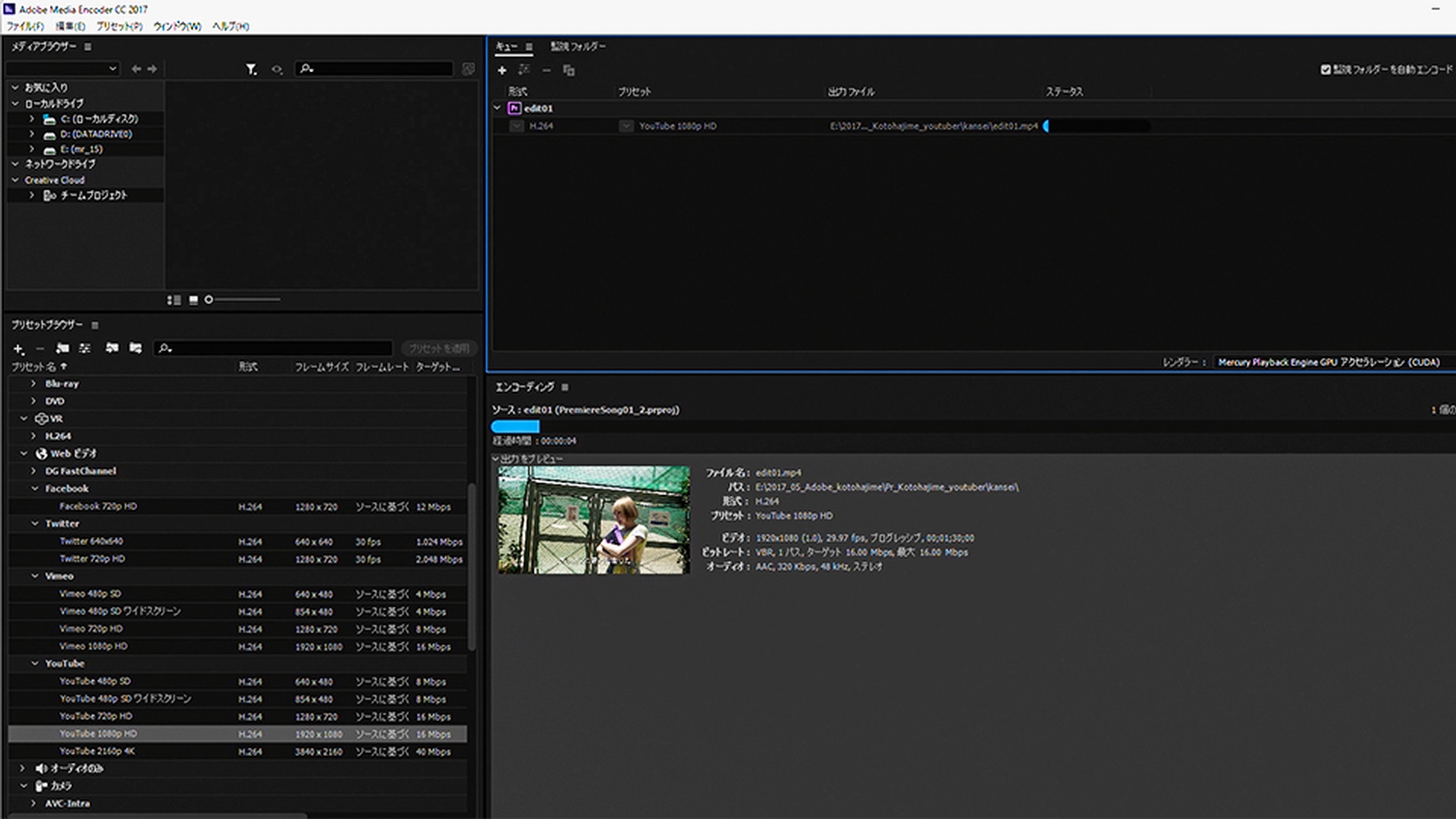Click the create new preset plus icon
1456x819 pixels.
[18, 349]
